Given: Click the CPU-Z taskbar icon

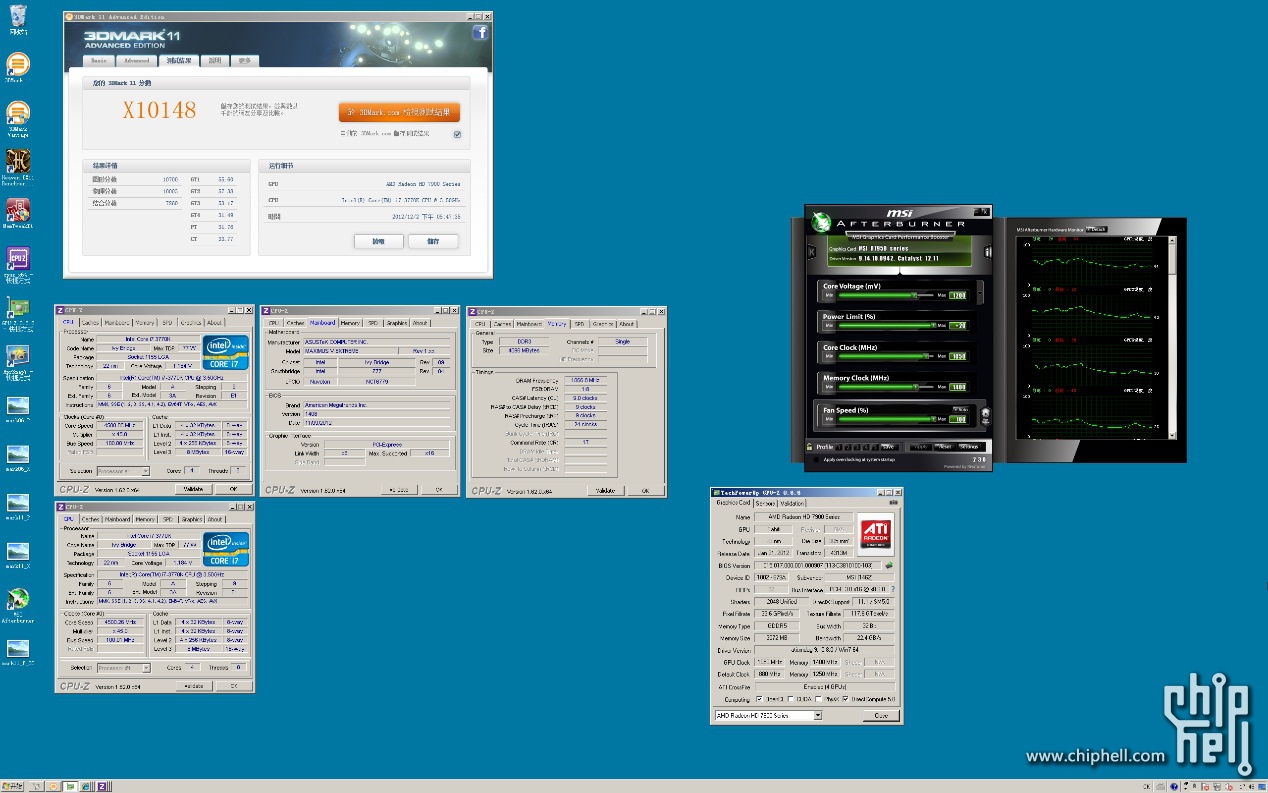Looking at the screenshot, I should point(103,786).
